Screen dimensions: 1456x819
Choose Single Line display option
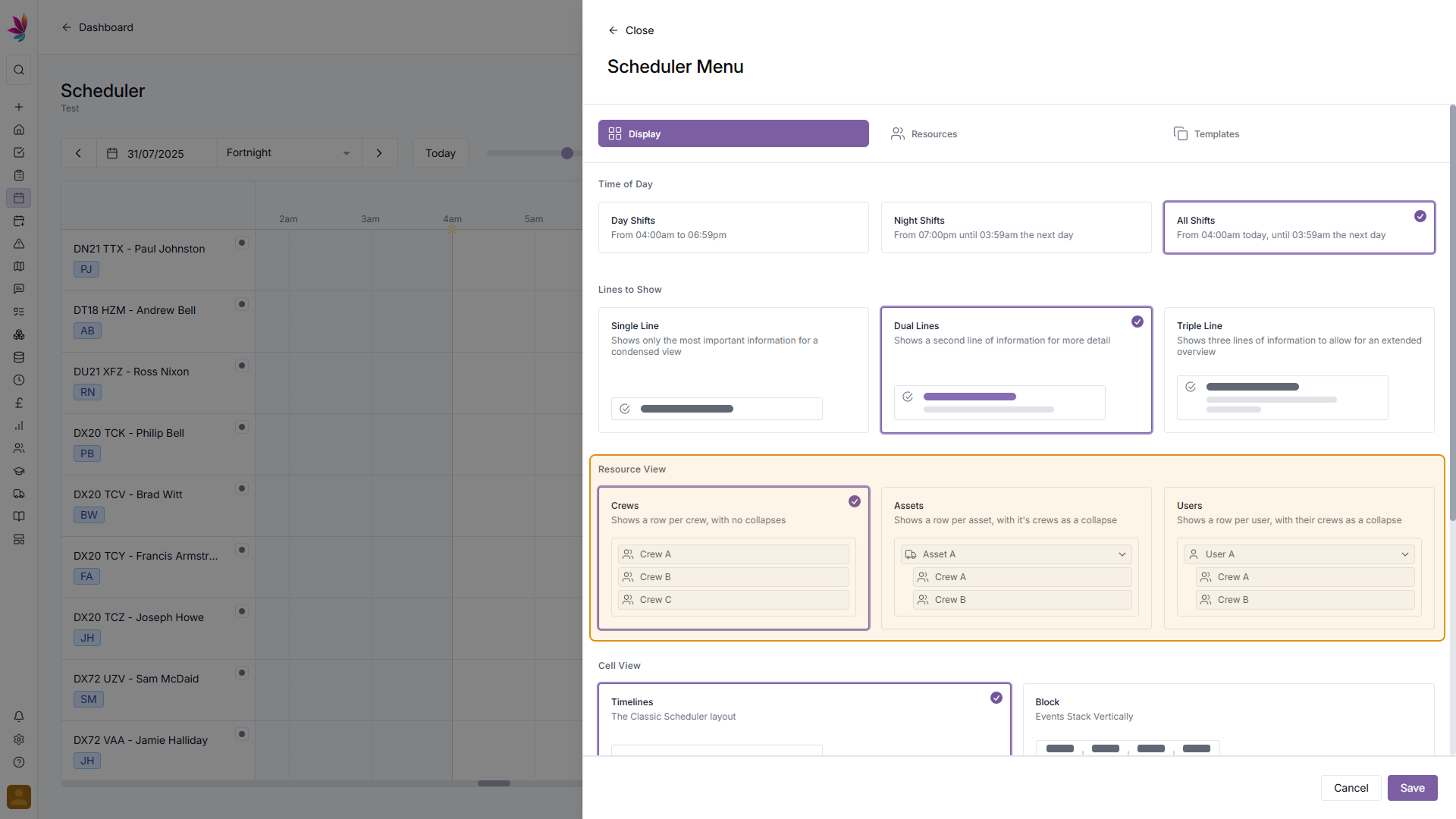point(733,370)
